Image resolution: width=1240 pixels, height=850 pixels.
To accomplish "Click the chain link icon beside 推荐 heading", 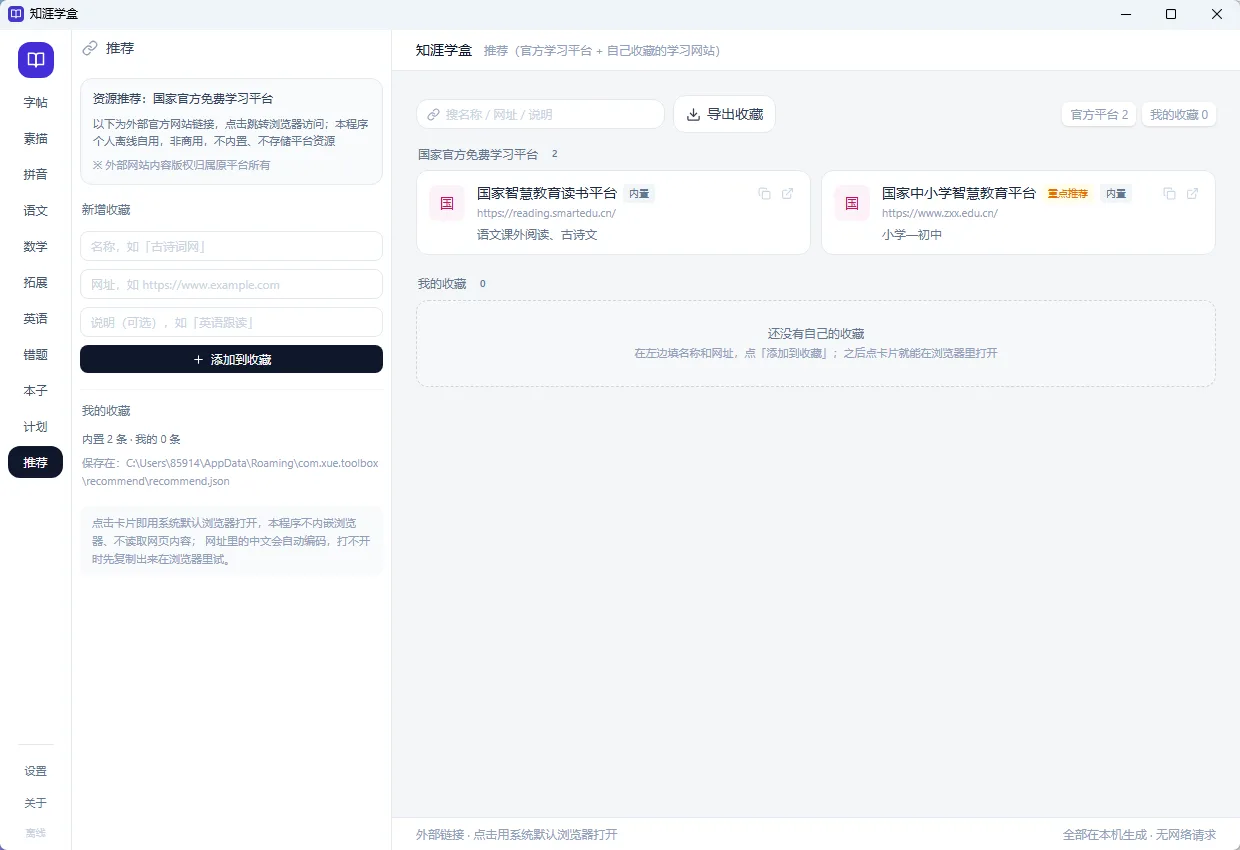I will tap(90, 48).
